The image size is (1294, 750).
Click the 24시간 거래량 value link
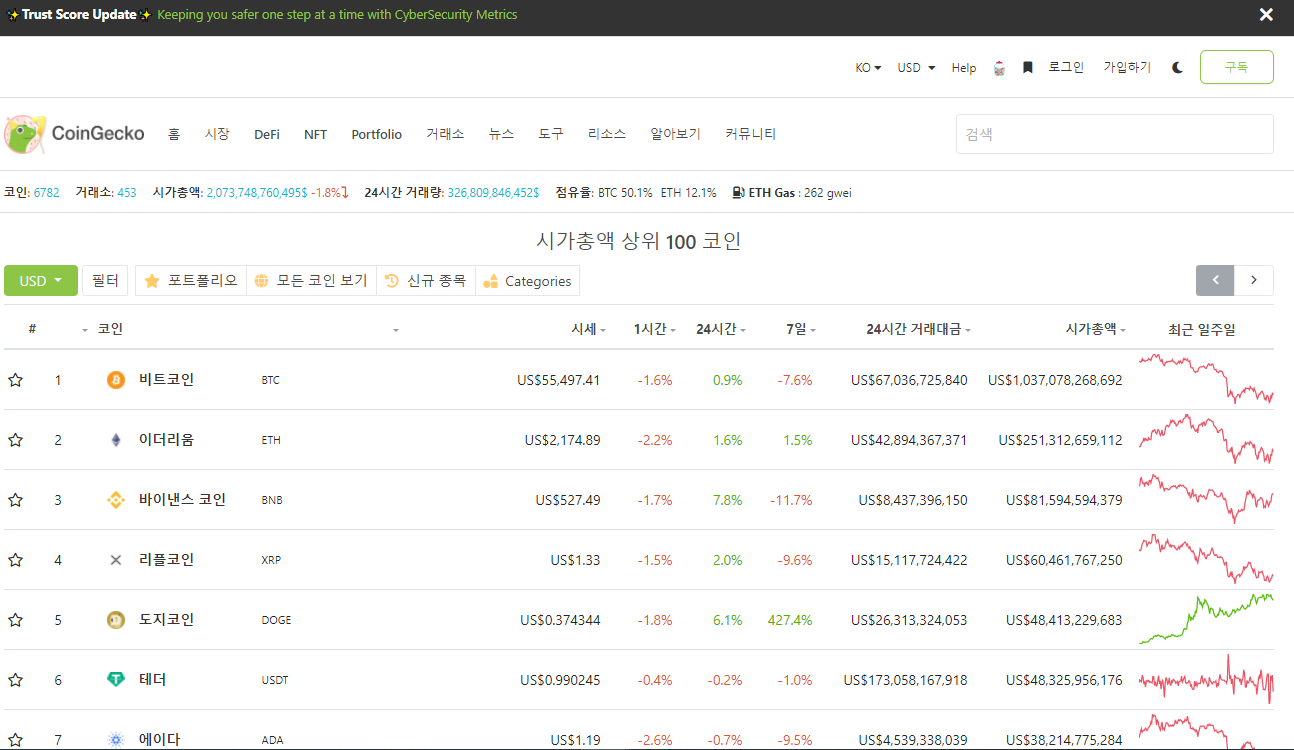493,193
